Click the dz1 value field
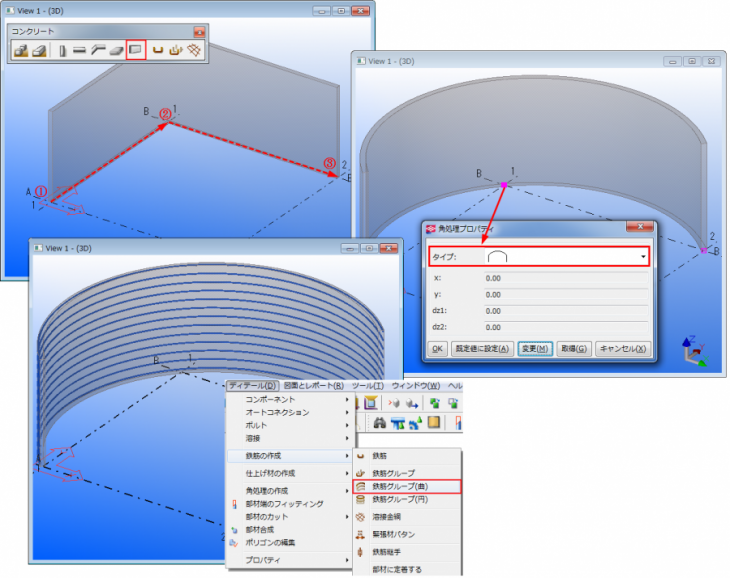The image size is (730, 578). (565, 312)
